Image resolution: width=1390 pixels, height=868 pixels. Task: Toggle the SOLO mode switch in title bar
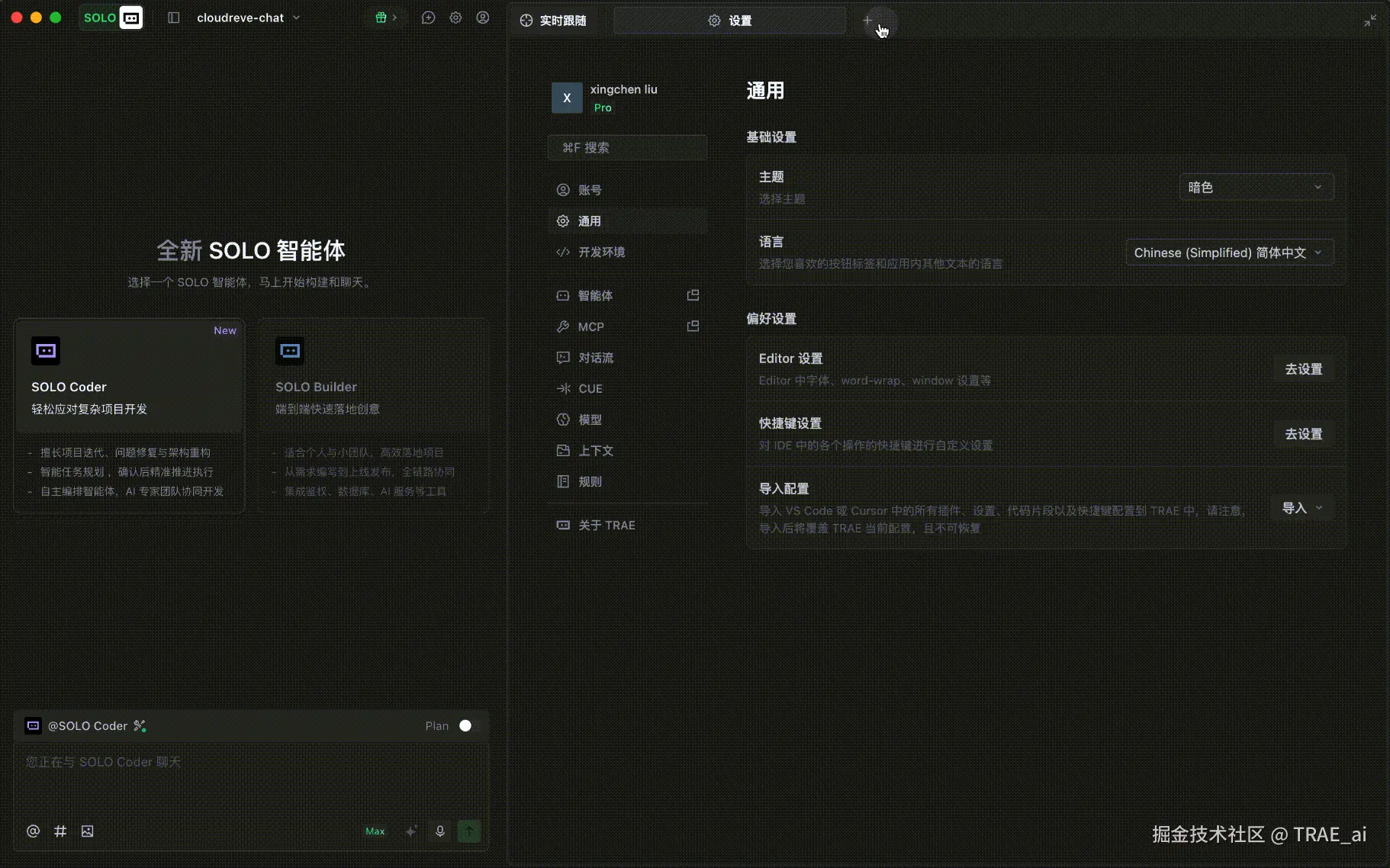pos(111,18)
